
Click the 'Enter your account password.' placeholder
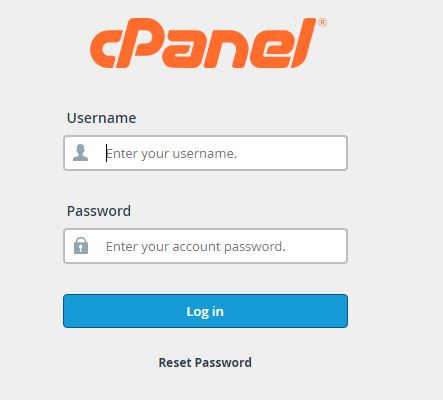(196, 247)
